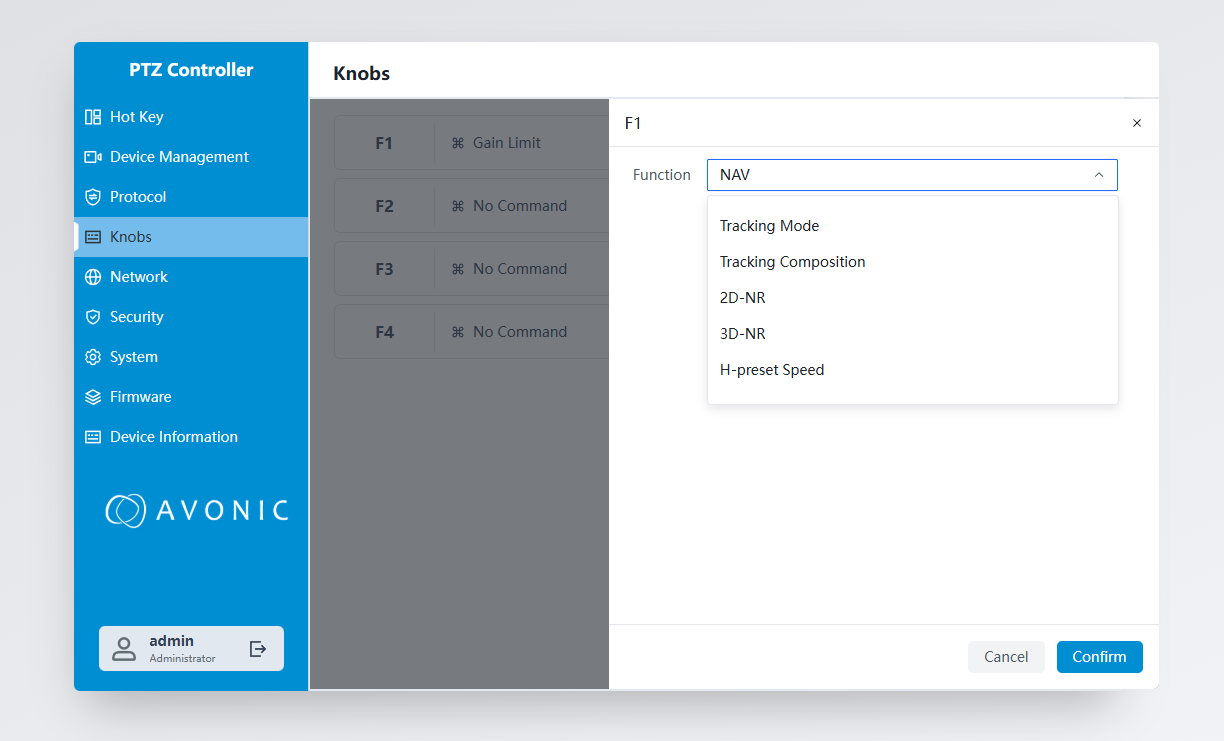Image resolution: width=1224 pixels, height=741 pixels.
Task: Open the Protocol settings page
Action: pyautogui.click(x=191, y=197)
